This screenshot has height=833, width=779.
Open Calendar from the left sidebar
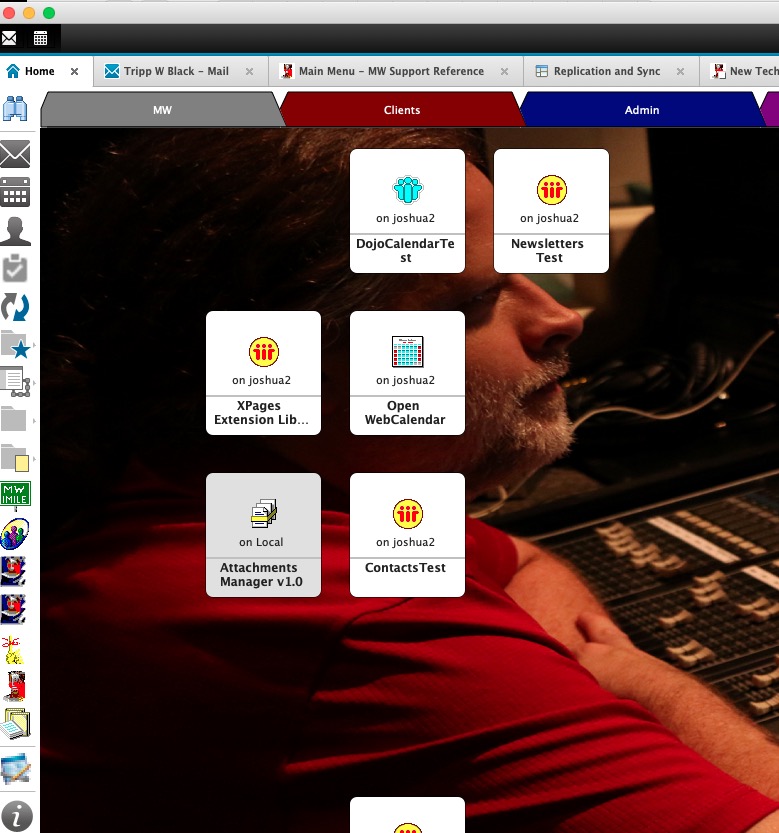tap(15, 192)
